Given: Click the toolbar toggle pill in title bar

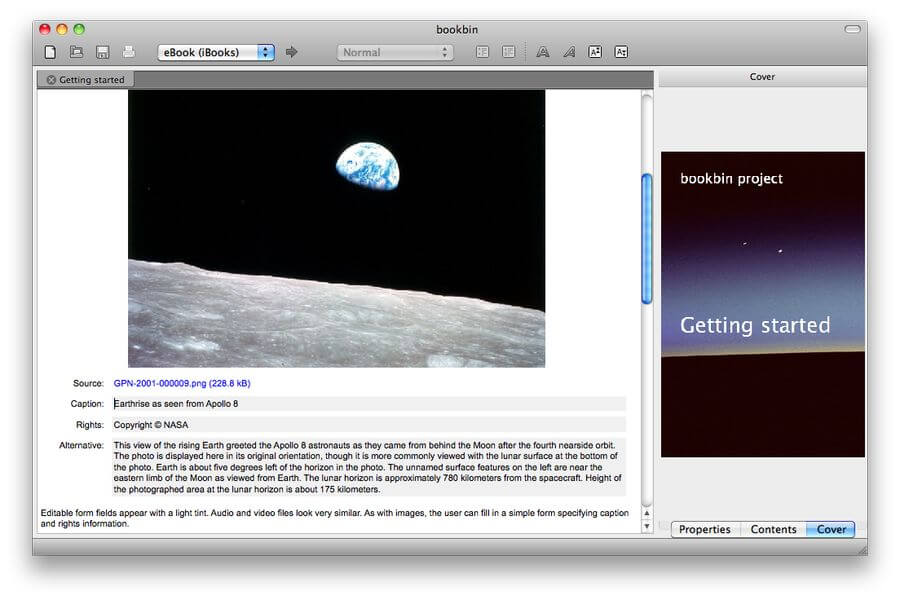Looking at the screenshot, I should (x=852, y=29).
